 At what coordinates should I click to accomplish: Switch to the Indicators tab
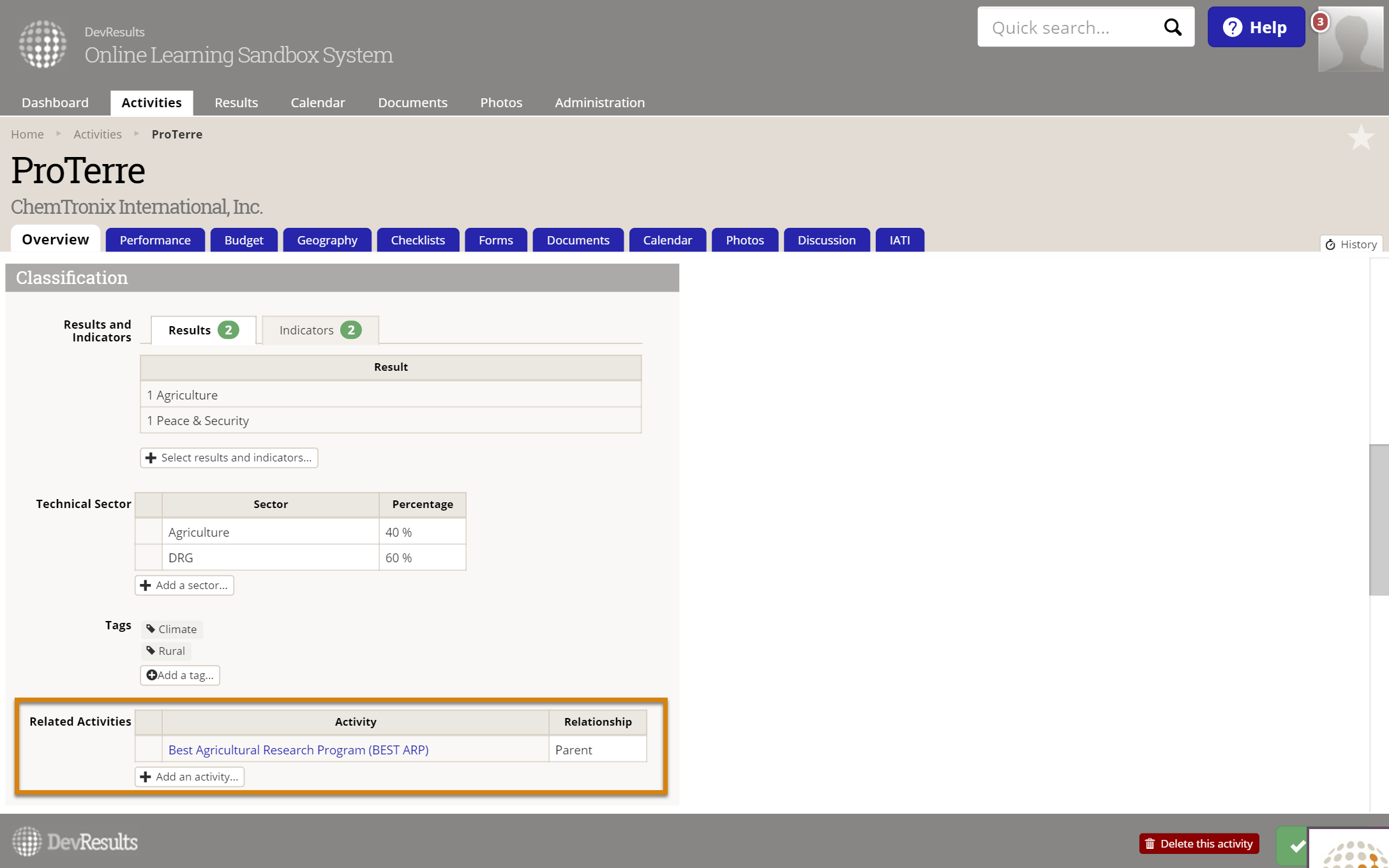pyautogui.click(x=320, y=330)
